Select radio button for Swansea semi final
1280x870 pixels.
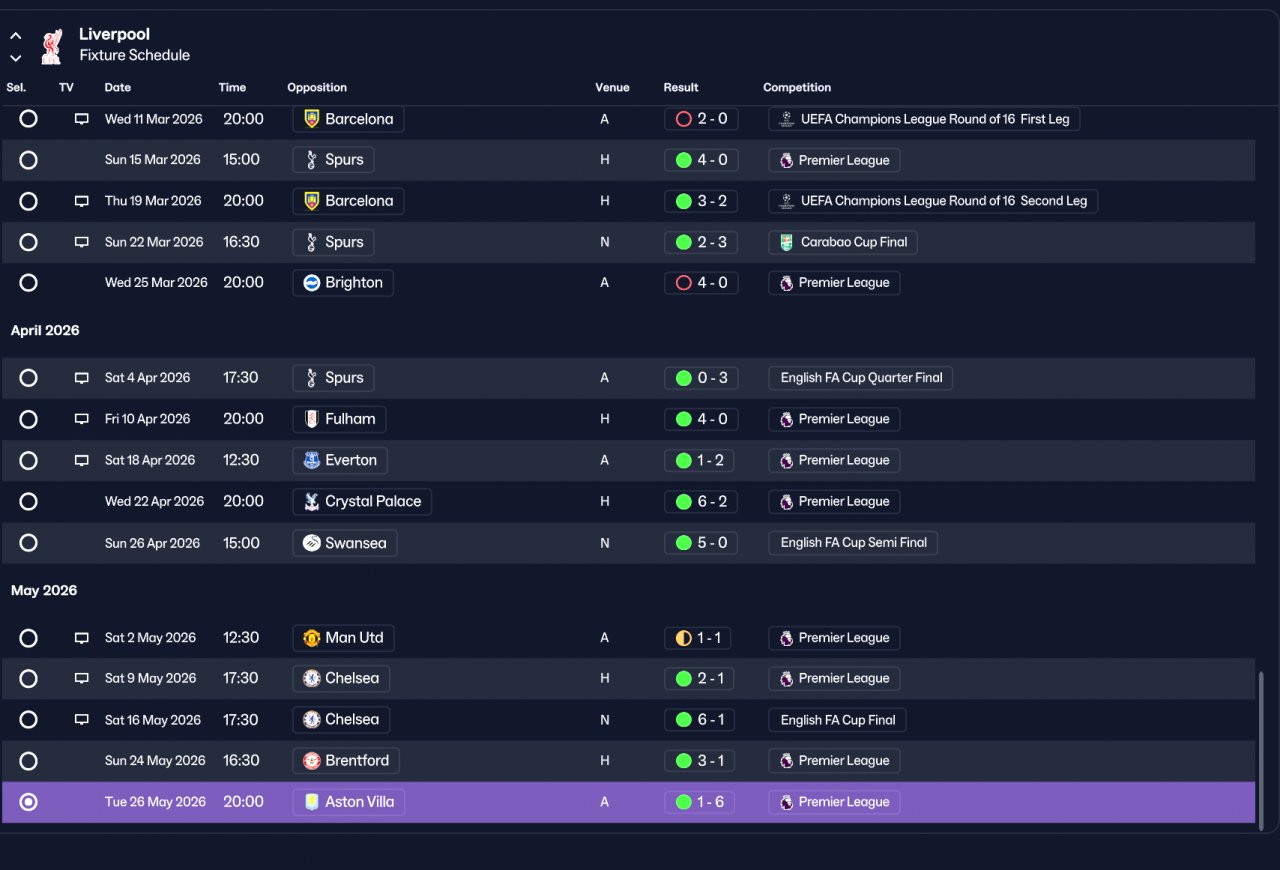pos(28,543)
